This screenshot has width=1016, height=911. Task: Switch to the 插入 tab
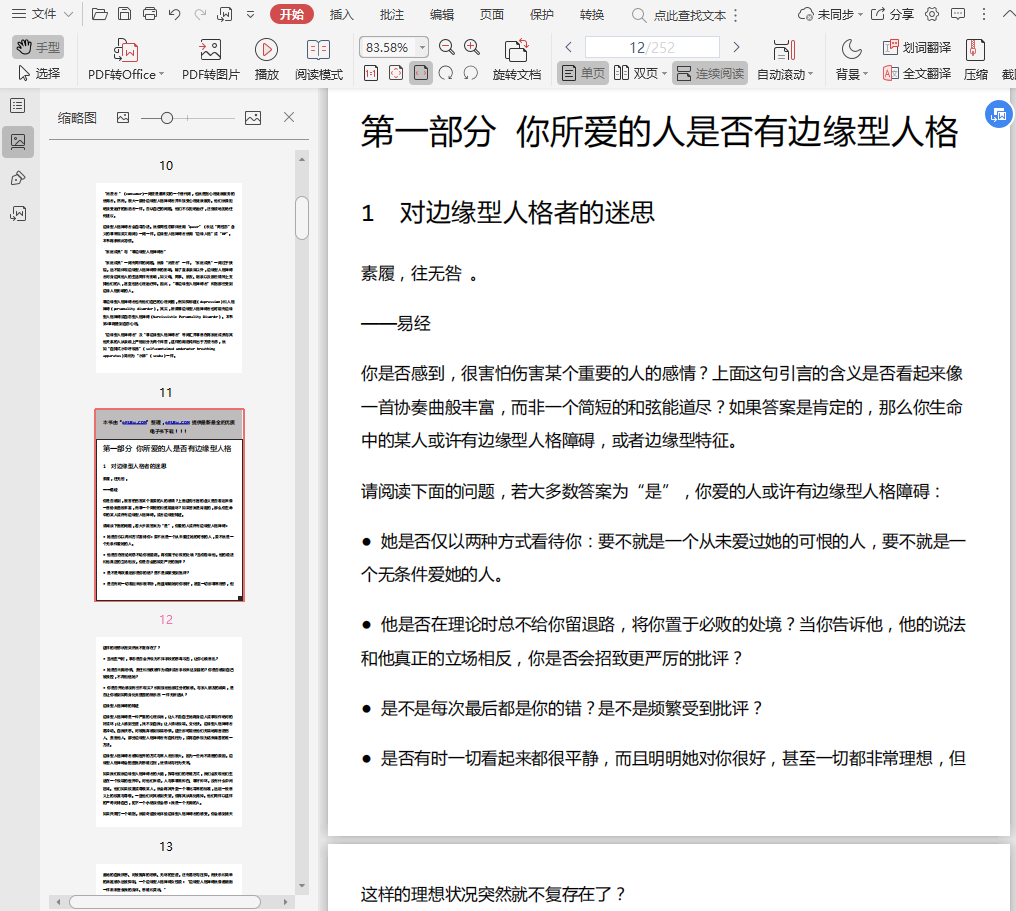pyautogui.click(x=342, y=14)
